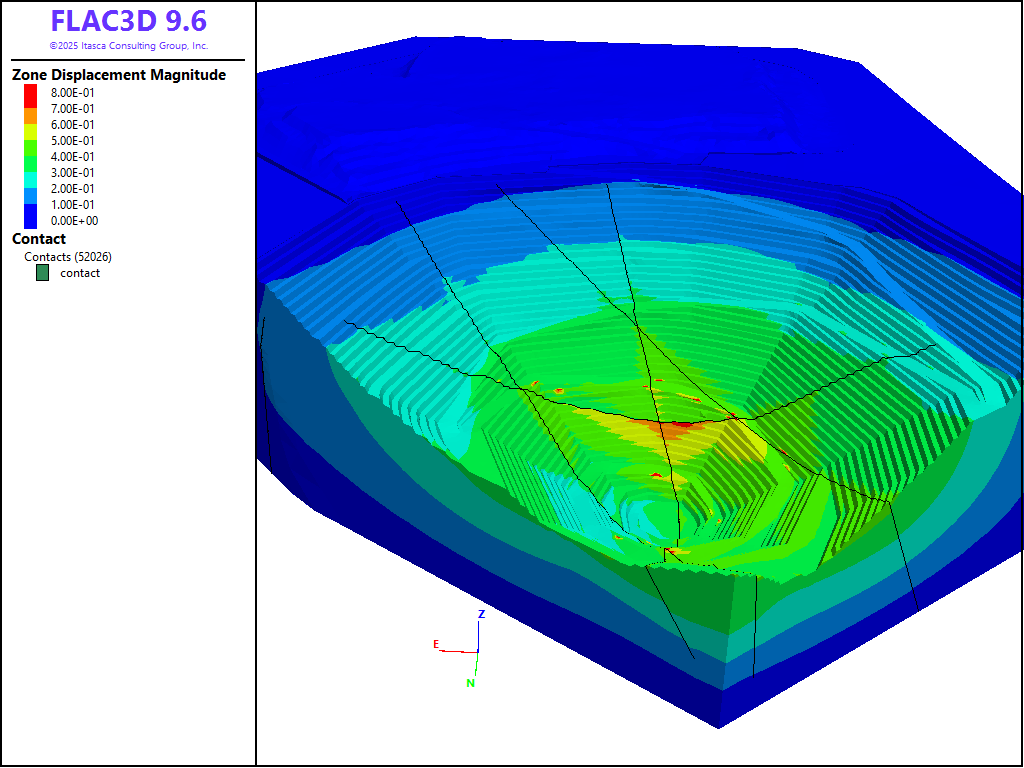Pick the 1.00E-01 legend value label

point(73,205)
